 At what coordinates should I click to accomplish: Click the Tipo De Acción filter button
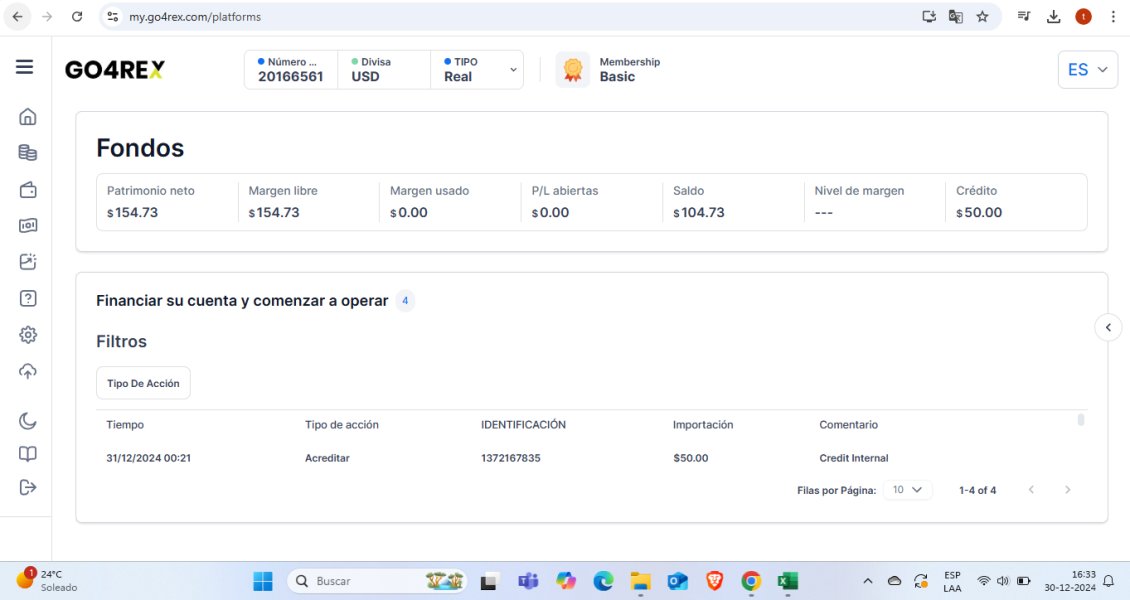(143, 383)
